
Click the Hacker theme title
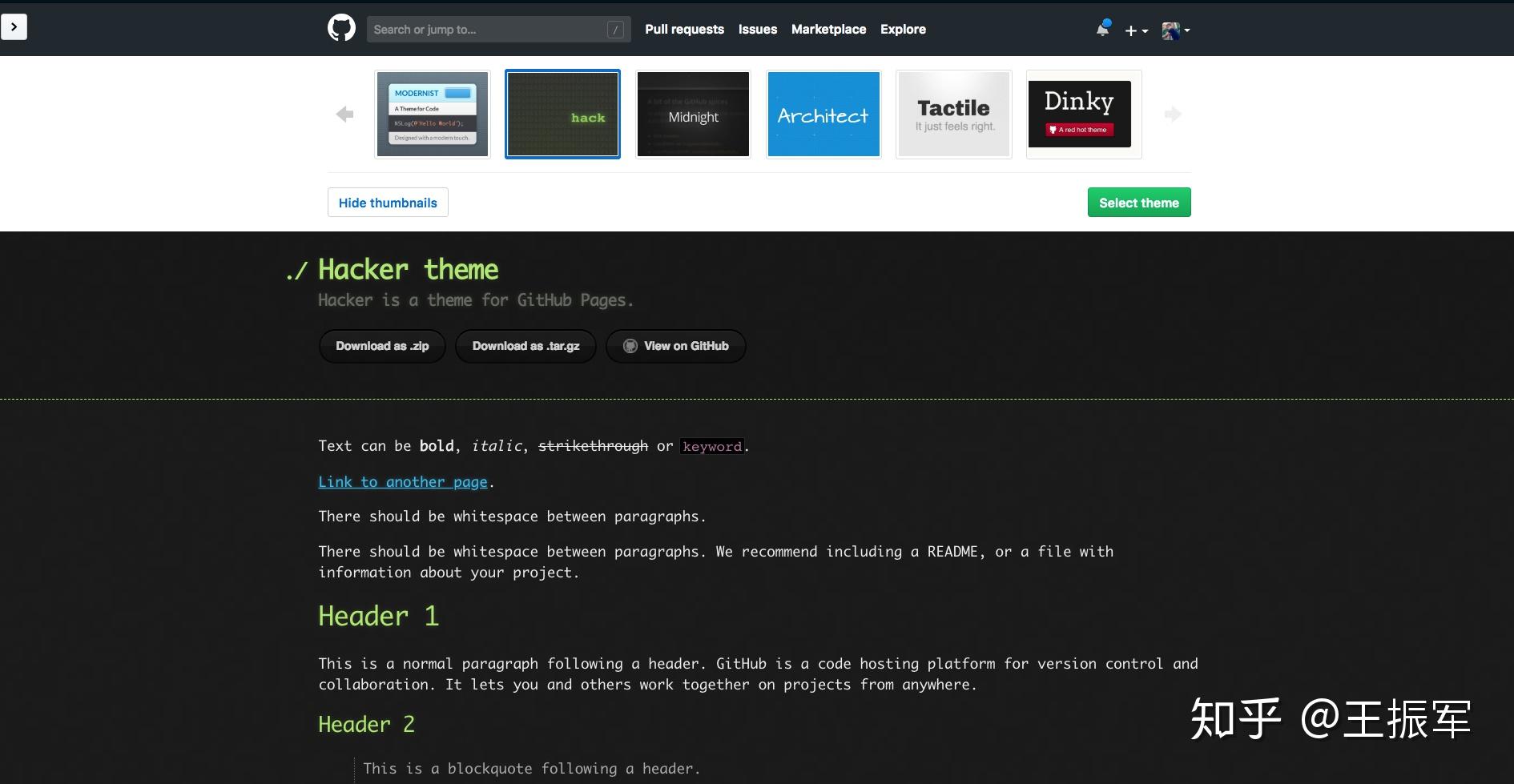tap(408, 270)
